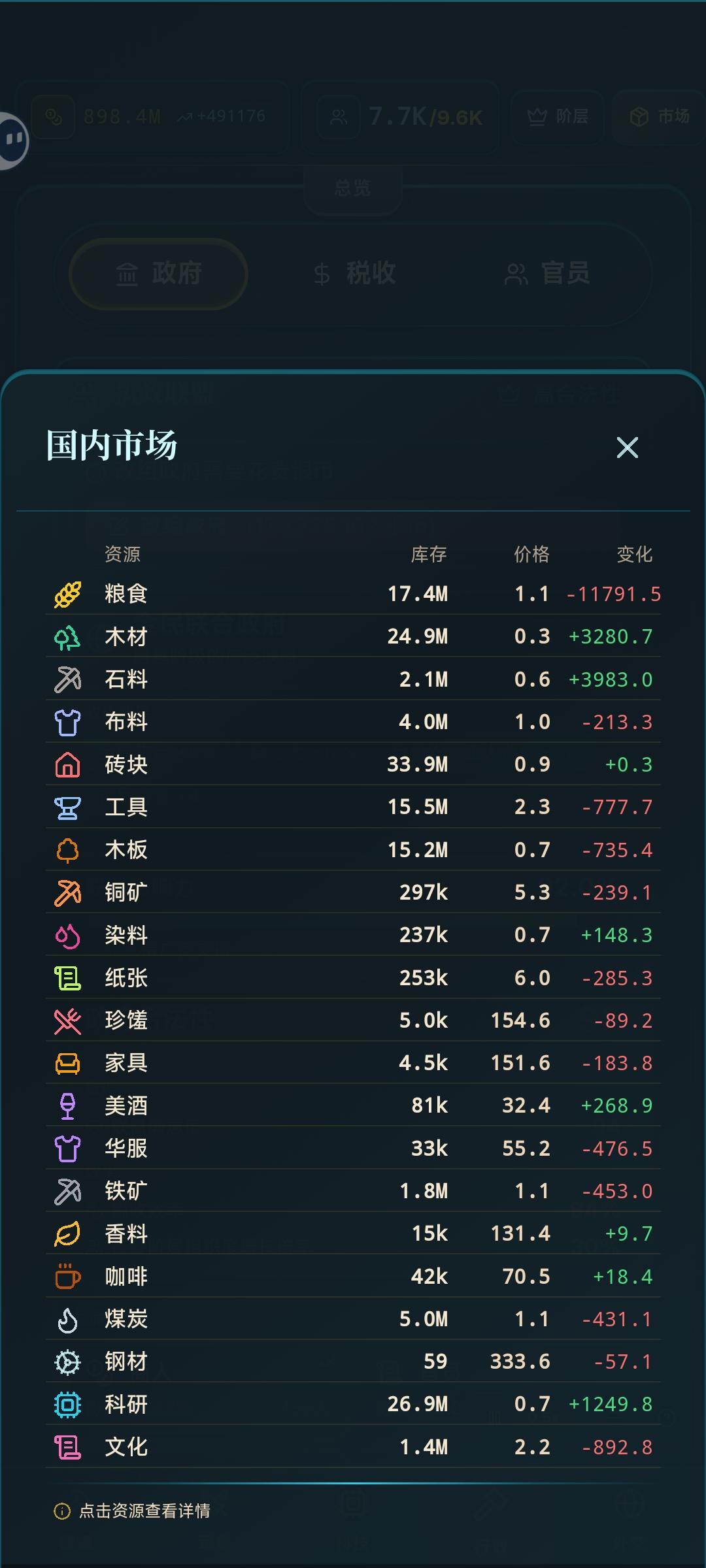Image resolution: width=706 pixels, height=1568 pixels.
Task: Click the tree icon beside 木材
Action: coord(67,637)
